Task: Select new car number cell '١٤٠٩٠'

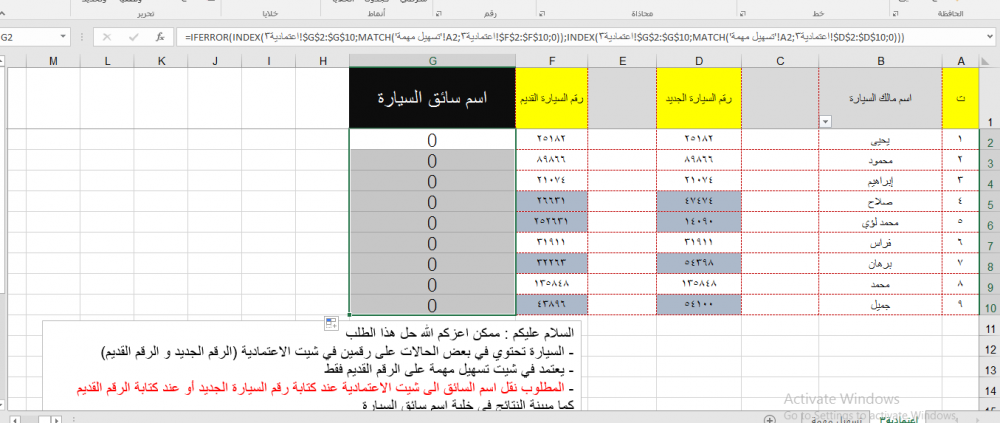Action: pyautogui.click(x=700, y=222)
